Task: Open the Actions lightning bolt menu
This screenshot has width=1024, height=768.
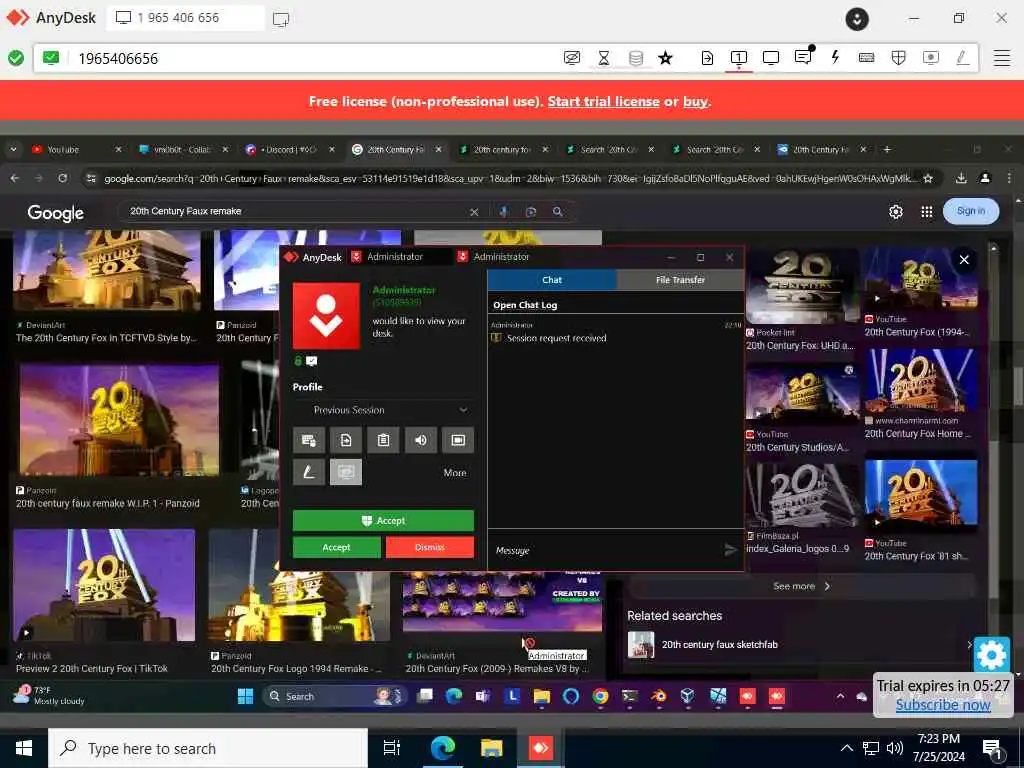Action: coord(835,57)
